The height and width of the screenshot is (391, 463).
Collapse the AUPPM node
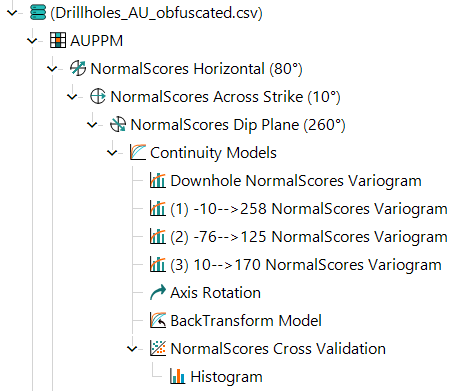click(x=32, y=41)
